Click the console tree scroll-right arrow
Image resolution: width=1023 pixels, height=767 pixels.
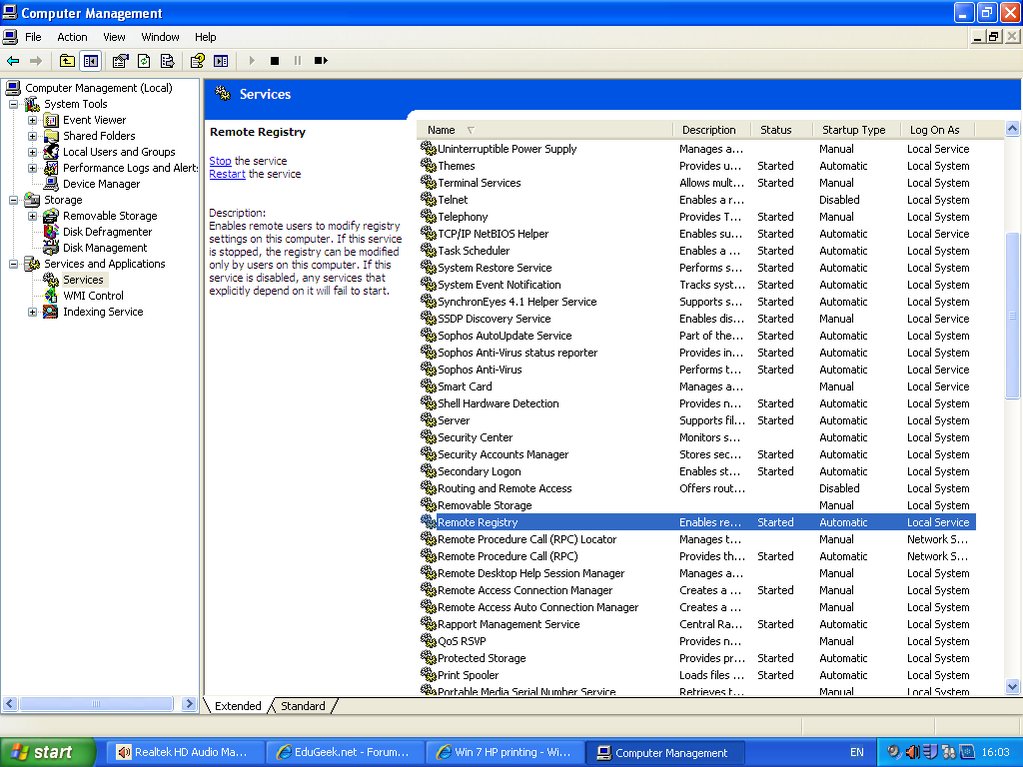tap(189, 704)
